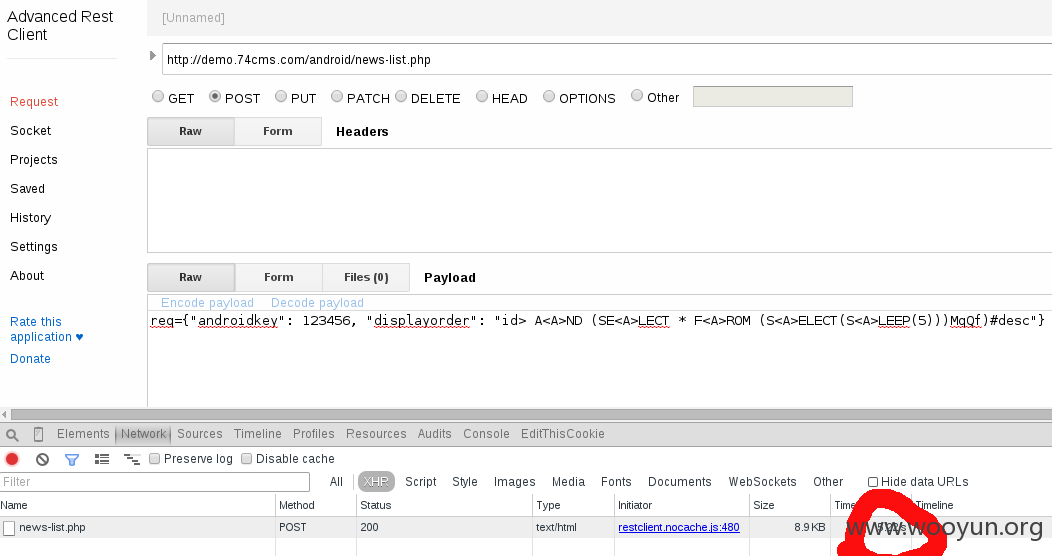
Task: Toggle the overview waterfall icon
Action: coord(132,459)
